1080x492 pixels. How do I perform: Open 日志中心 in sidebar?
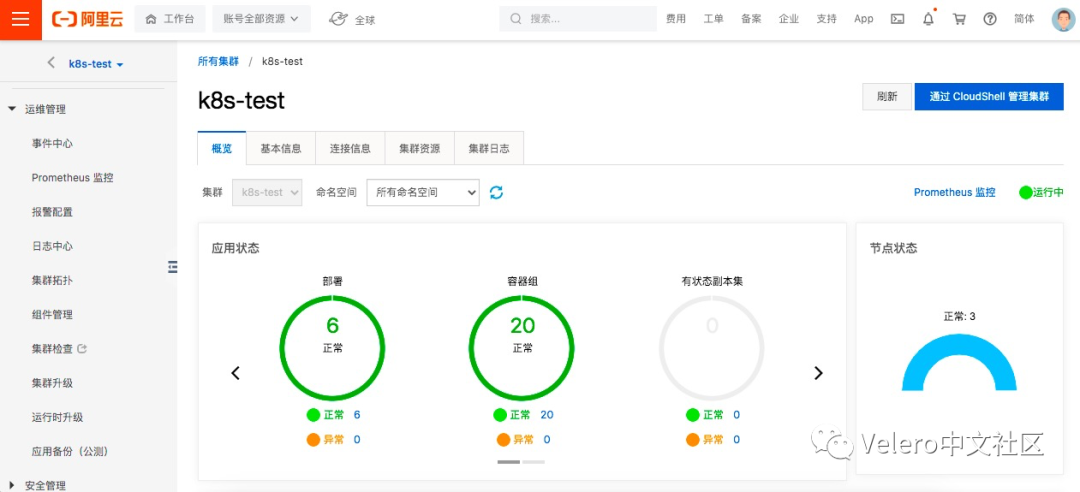[52, 246]
